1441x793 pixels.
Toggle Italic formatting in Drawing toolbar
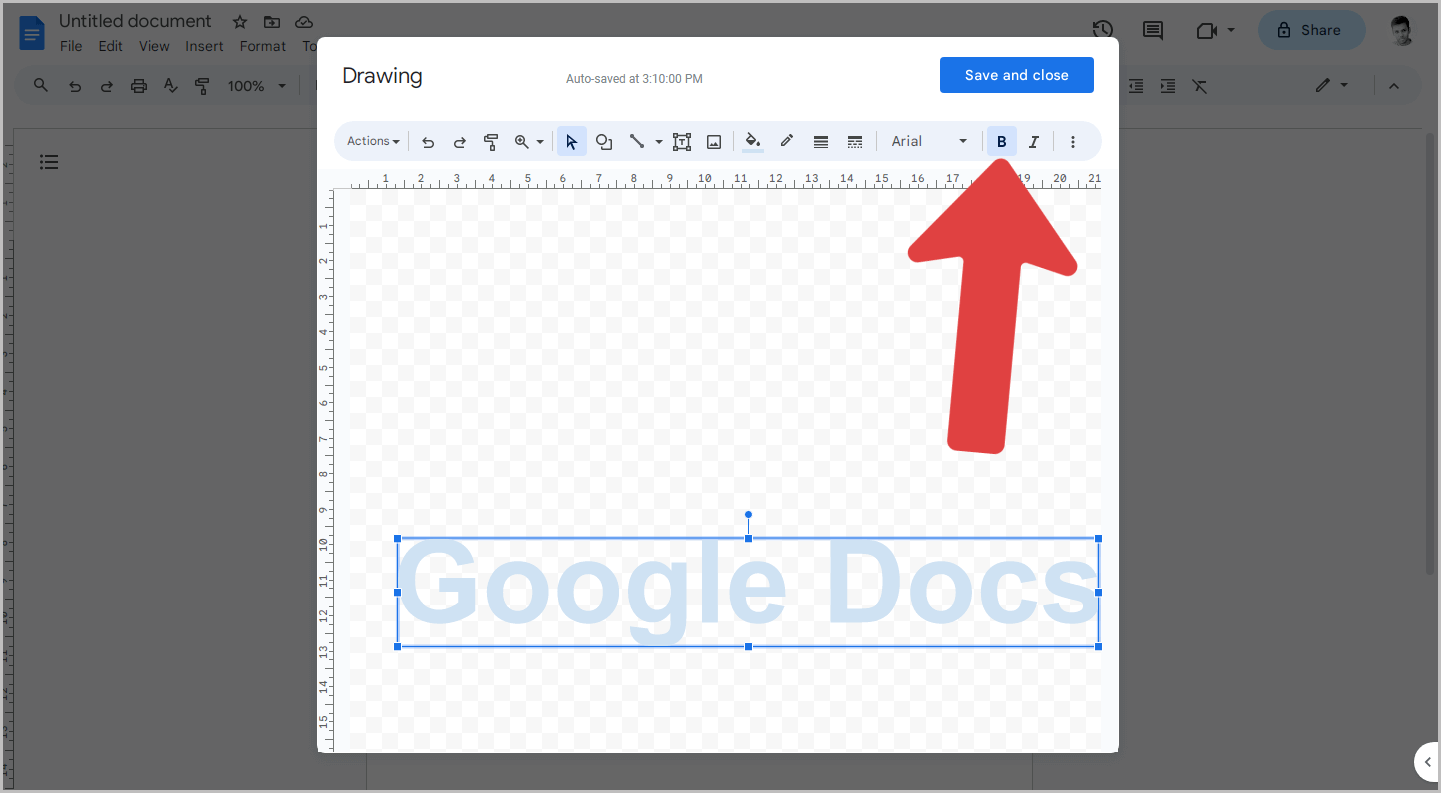(x=1034, y=142)
